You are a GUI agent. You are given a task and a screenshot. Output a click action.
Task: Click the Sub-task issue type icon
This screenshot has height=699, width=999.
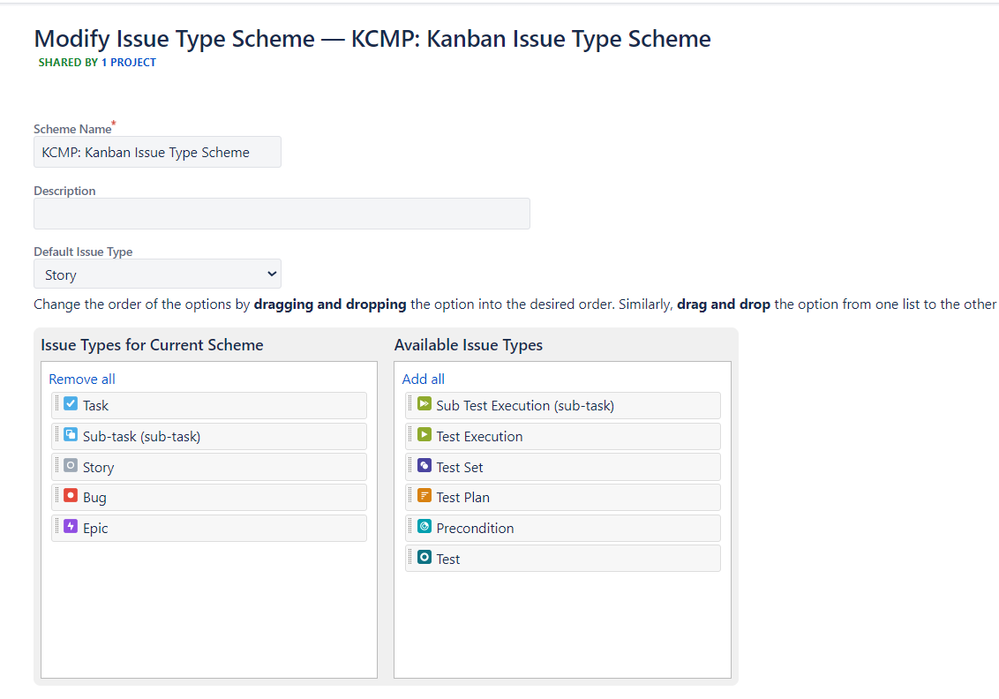(x=69, y=435)
